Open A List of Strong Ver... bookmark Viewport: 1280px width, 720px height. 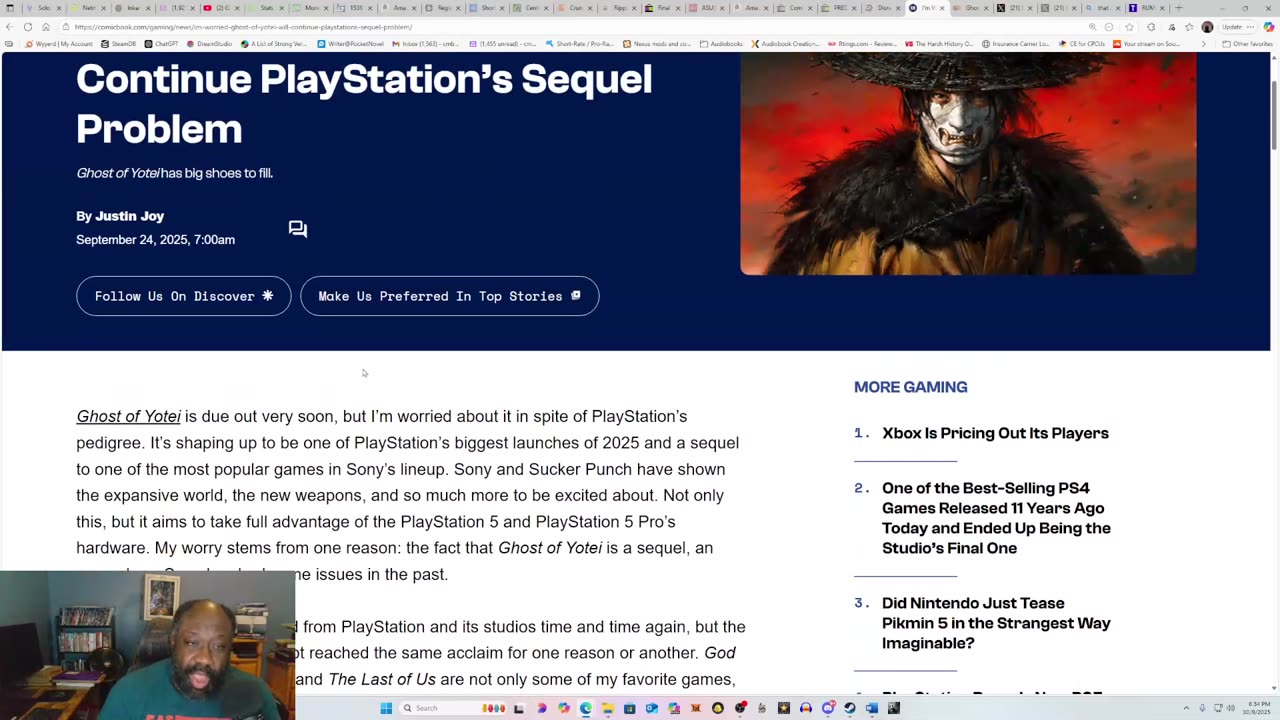tap(274, 44)
